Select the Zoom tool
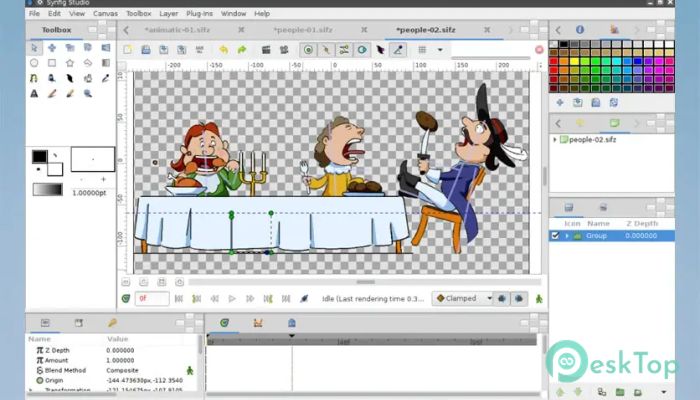 (88, 93)
